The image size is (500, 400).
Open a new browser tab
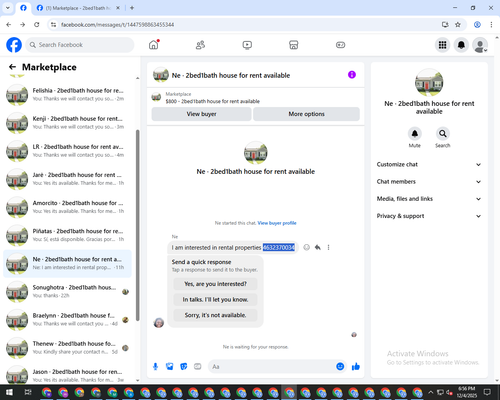(x=132, y=8)
